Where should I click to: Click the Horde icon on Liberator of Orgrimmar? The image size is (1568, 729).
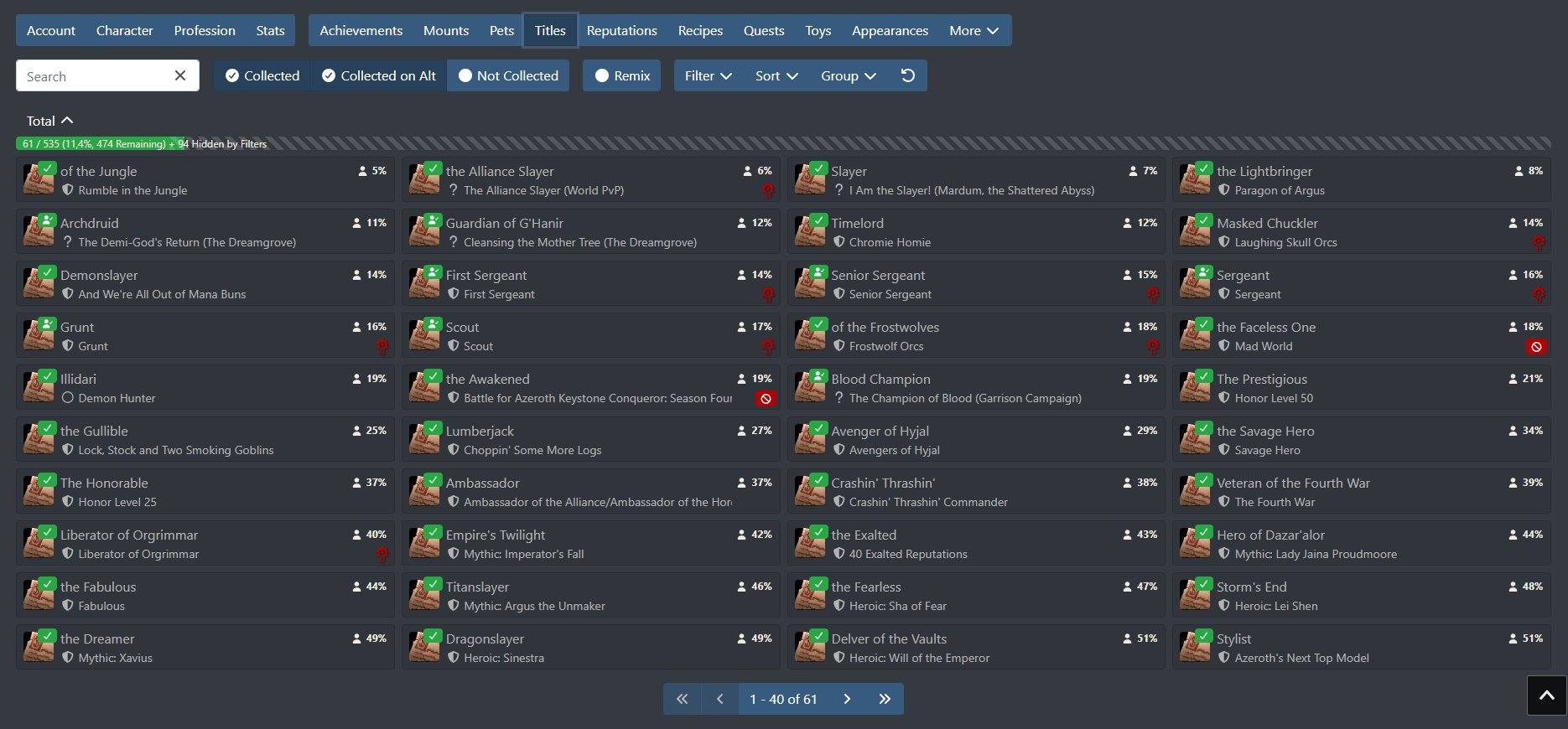coord(382,554)
